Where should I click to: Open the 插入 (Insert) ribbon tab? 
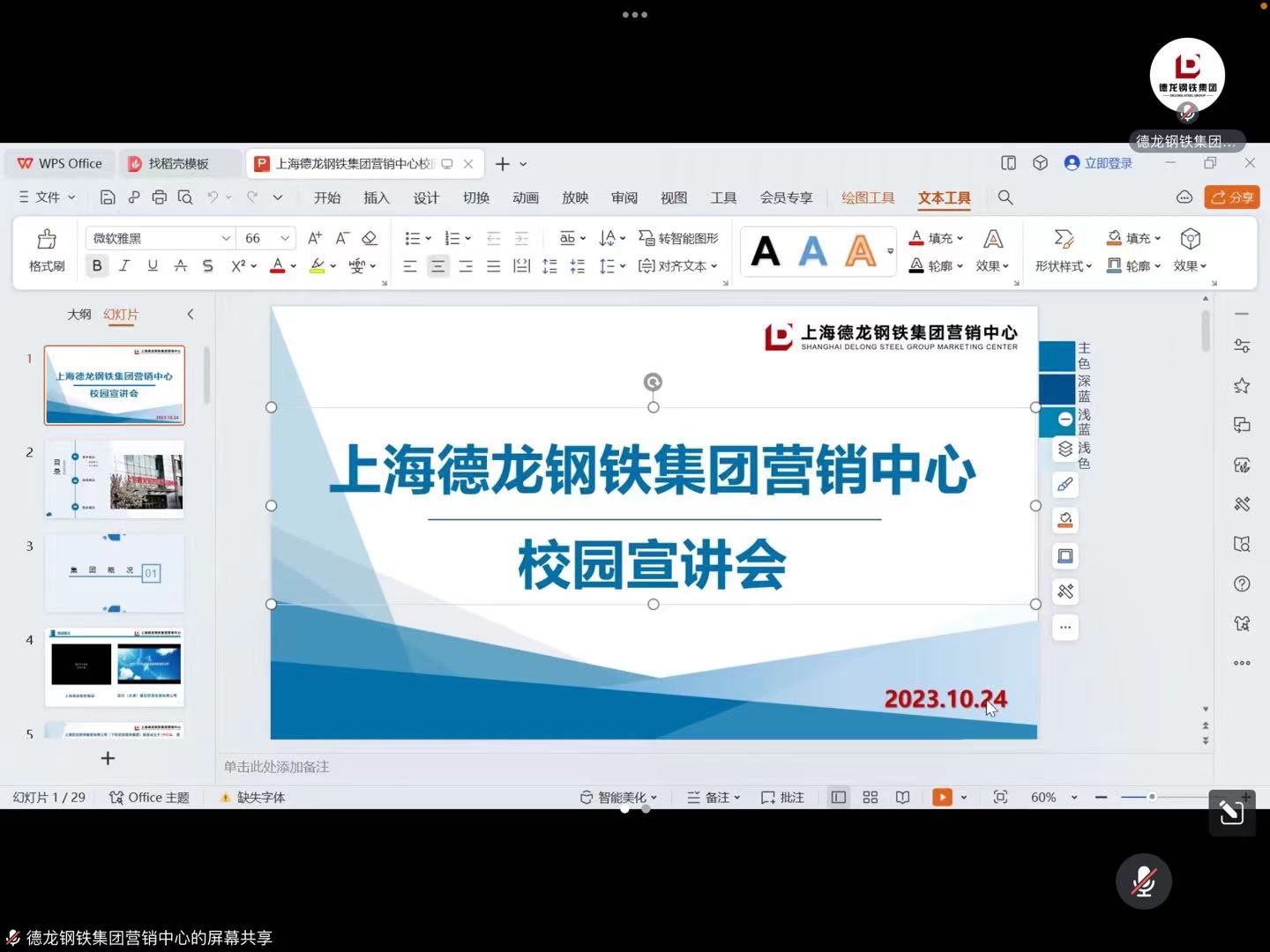[x=377, y=197]
